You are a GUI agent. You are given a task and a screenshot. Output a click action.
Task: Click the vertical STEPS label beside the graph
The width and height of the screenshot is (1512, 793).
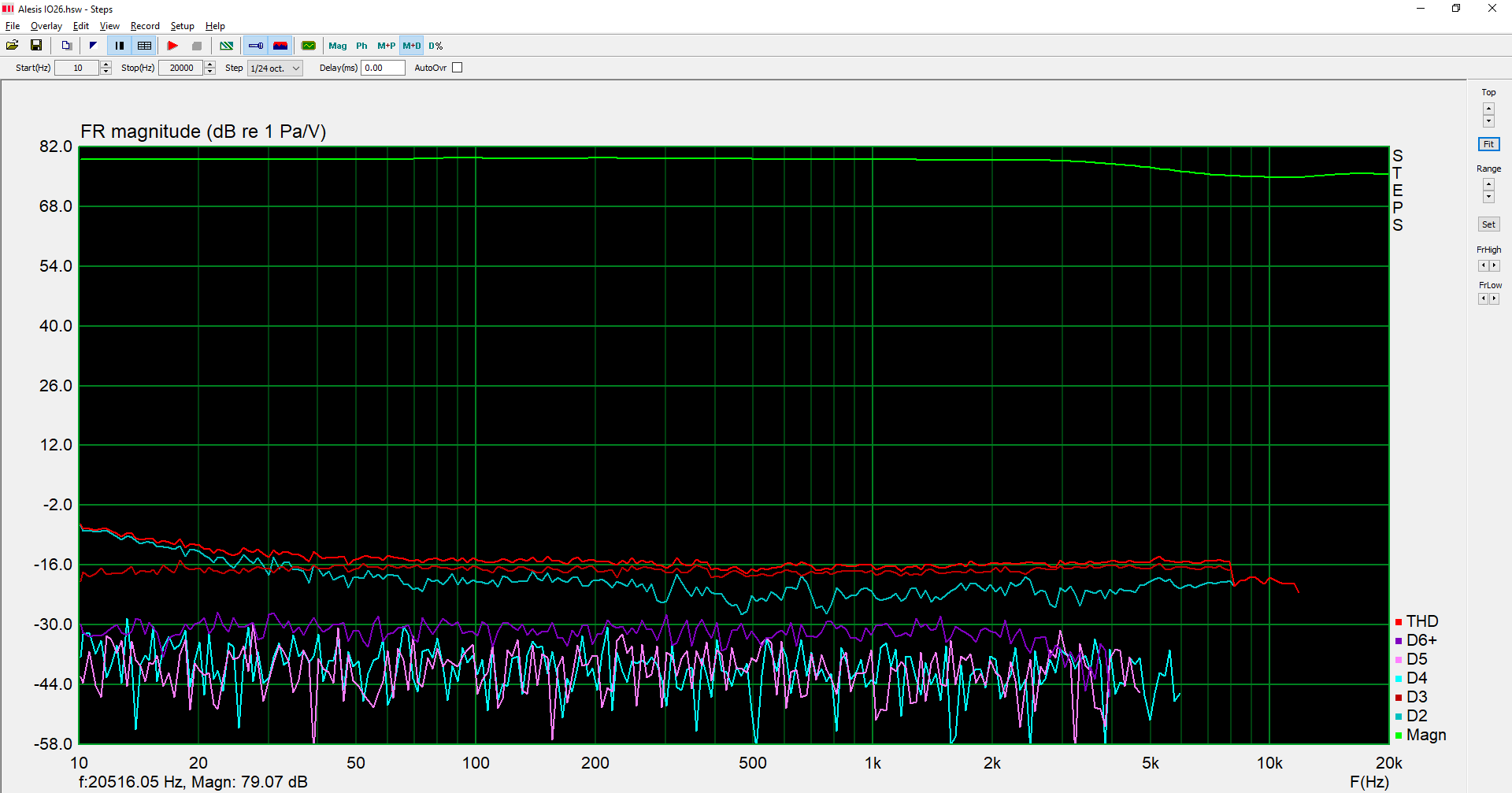click(1398, 191)
